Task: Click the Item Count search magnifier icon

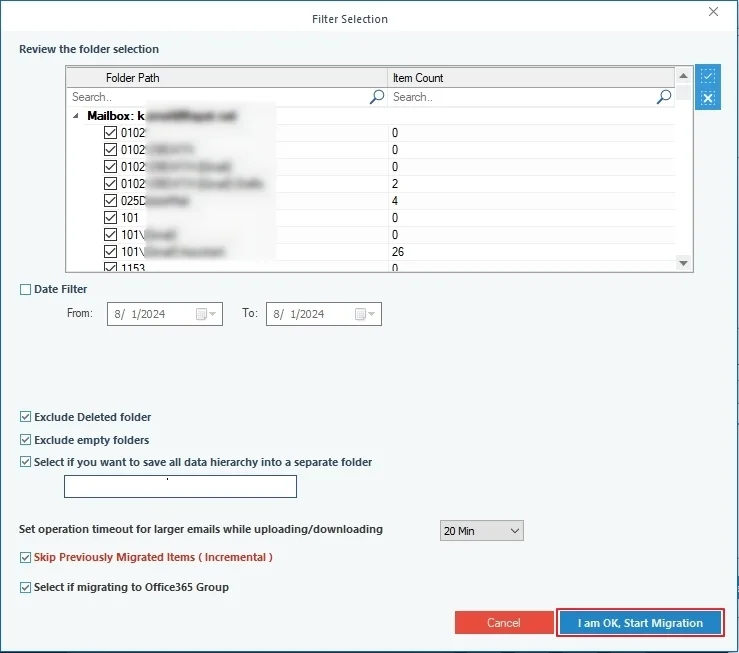Action: 664,97
